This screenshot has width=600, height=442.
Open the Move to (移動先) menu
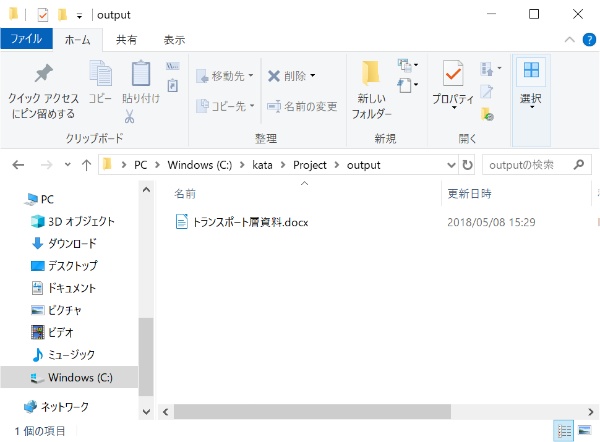click(225, 76)
